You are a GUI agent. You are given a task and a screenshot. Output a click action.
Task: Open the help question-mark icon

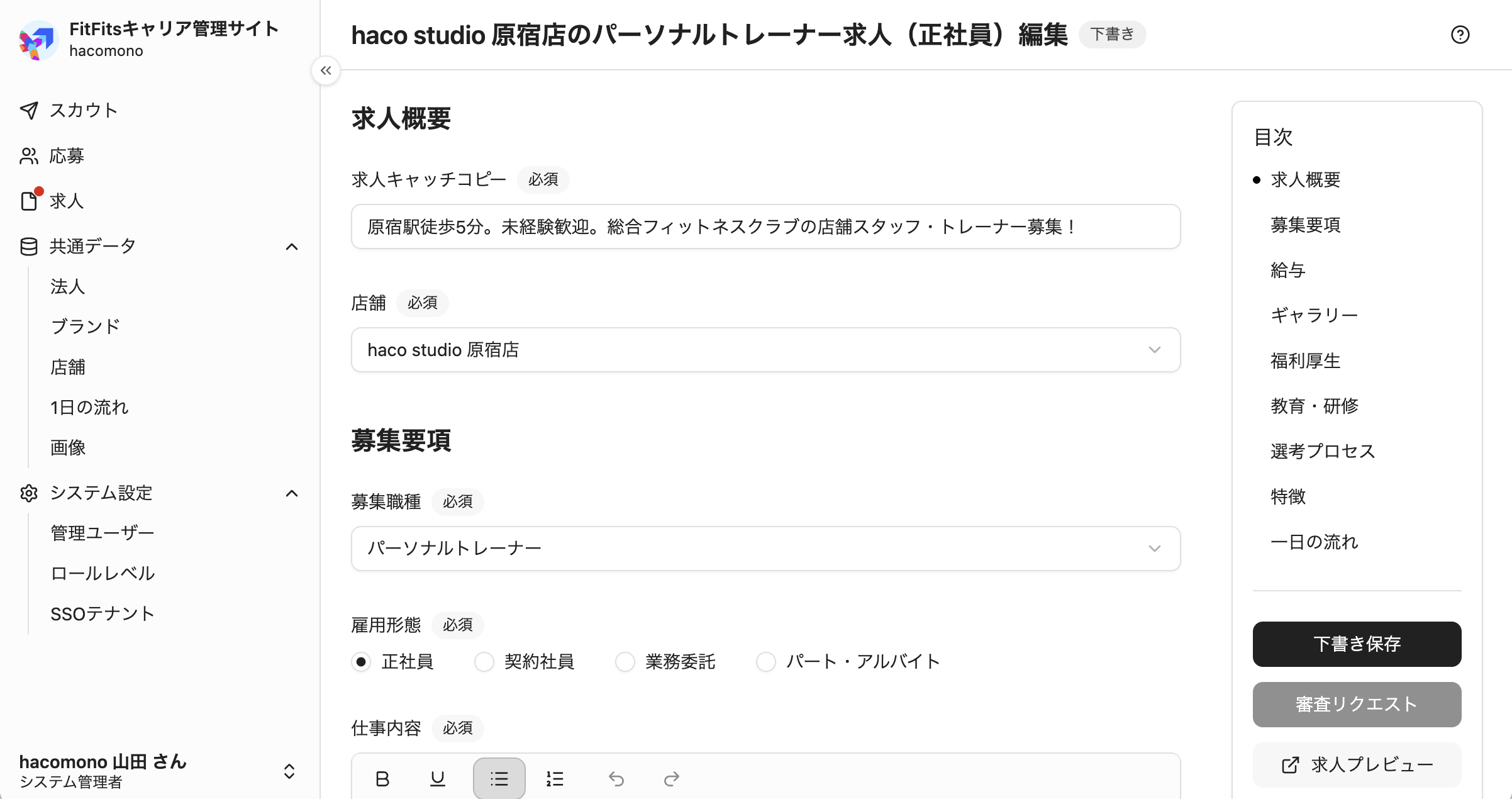[1460, 35]
